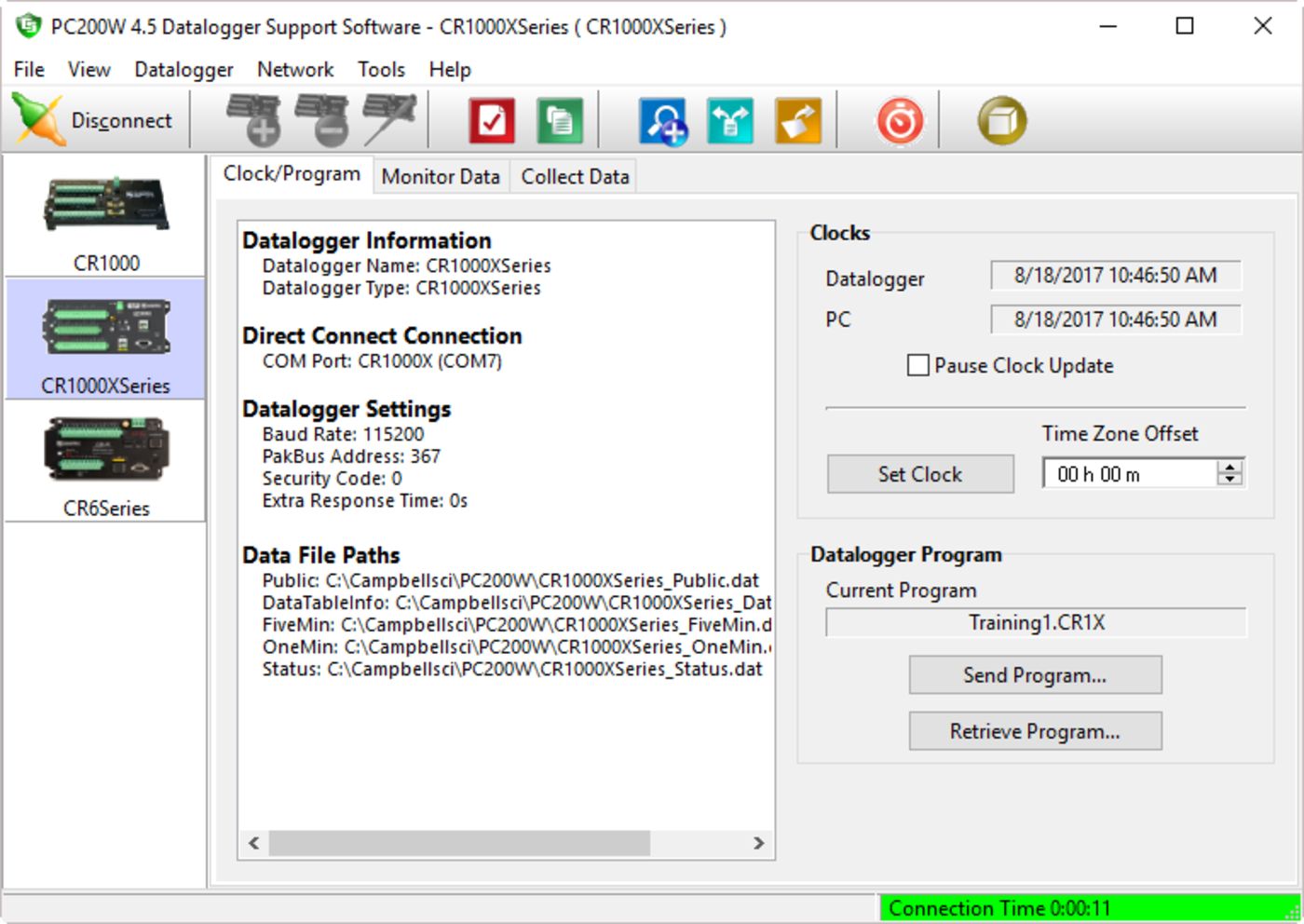Click the Add Datalogger icon with plus sign

tap(253, 120)
